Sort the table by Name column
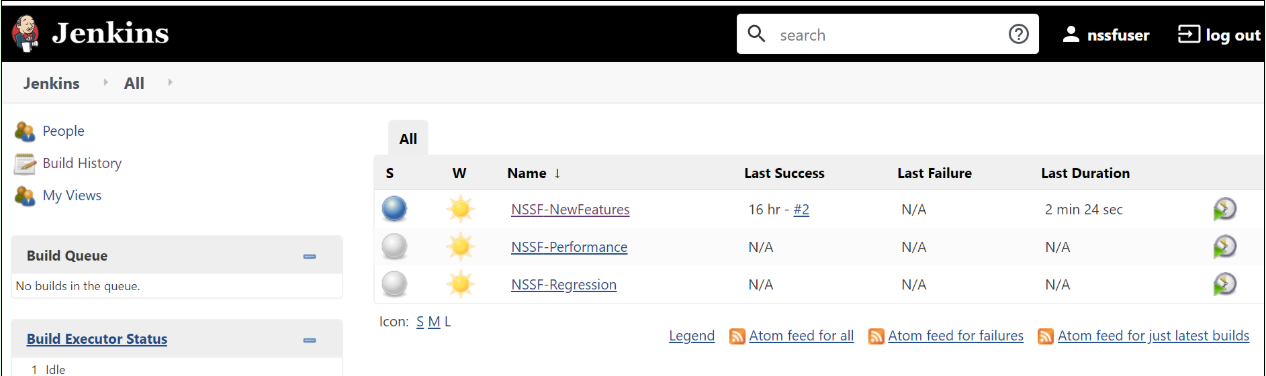This screenshot has height=376, width=1266. (x=534, y=173)
